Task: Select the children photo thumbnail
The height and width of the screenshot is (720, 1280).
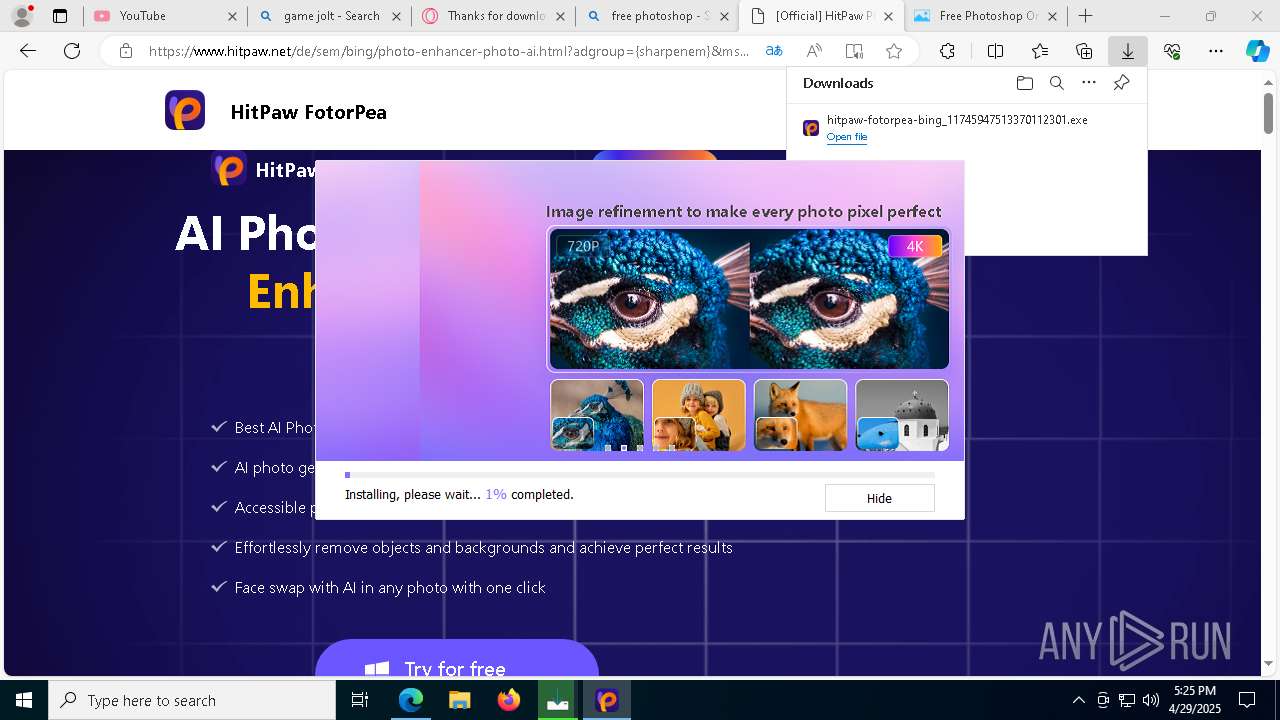Action: 698,415
